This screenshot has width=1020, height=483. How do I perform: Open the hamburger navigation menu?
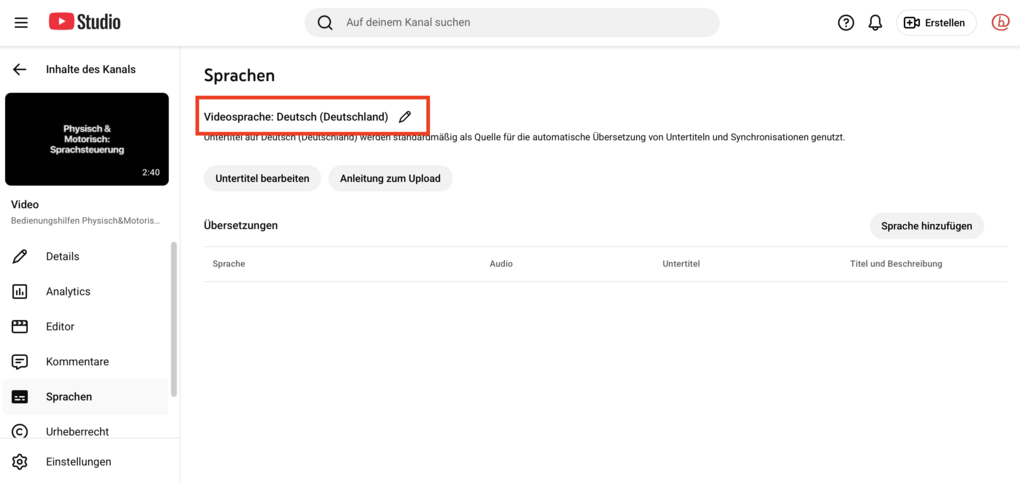[21, 22]
